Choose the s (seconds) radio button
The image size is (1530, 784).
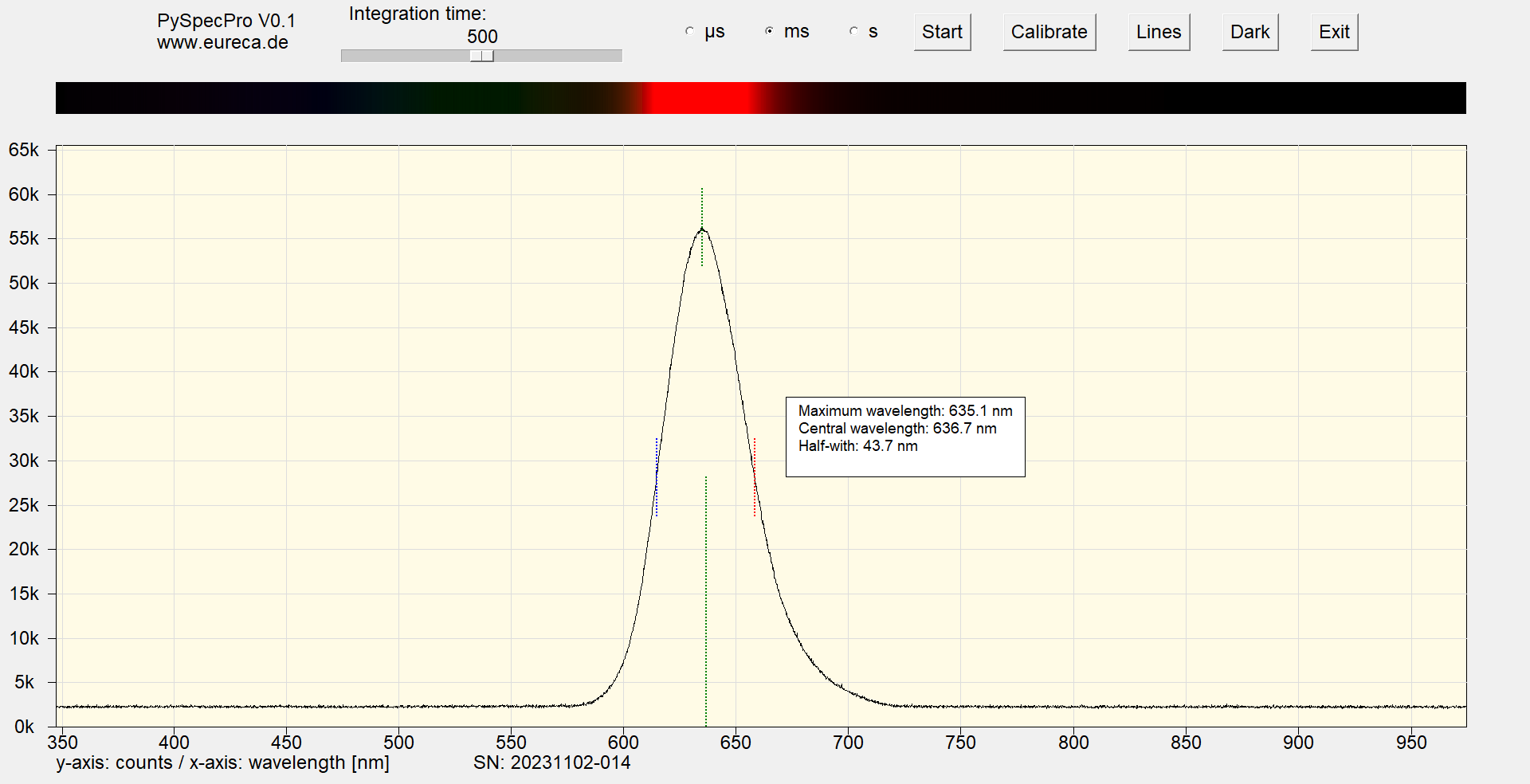853,32
